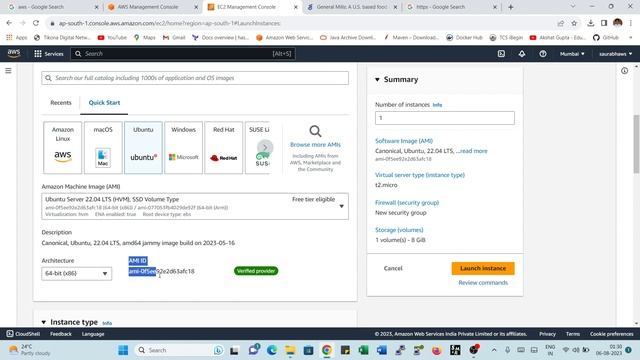The height and width of the screenshot is (360, 640).
Task: Switch to the General Mills browser tab
Action: pyautogui.click(x=352, y=7)
